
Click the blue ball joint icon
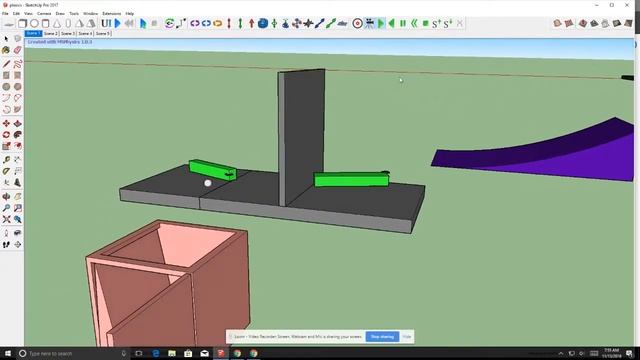(263, 24)
